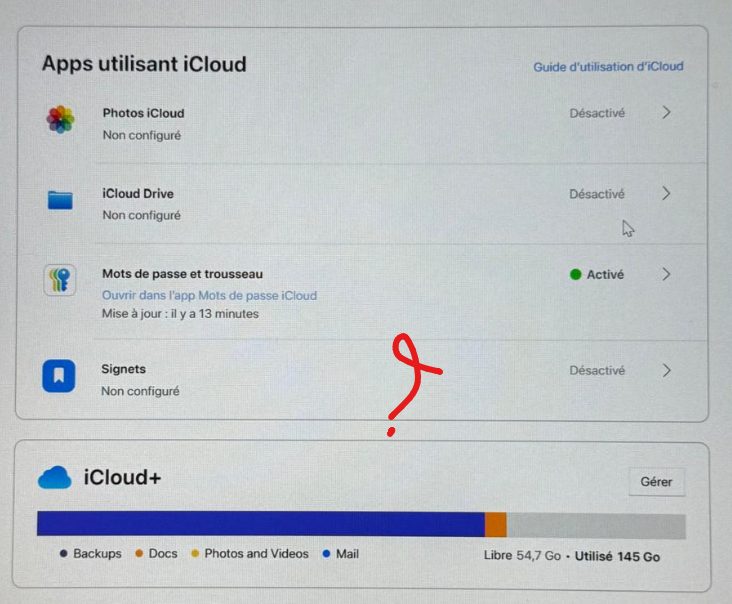Click the Mail legend dot
This screenshot has height=604, width=732.
click(x=326, y=554)
